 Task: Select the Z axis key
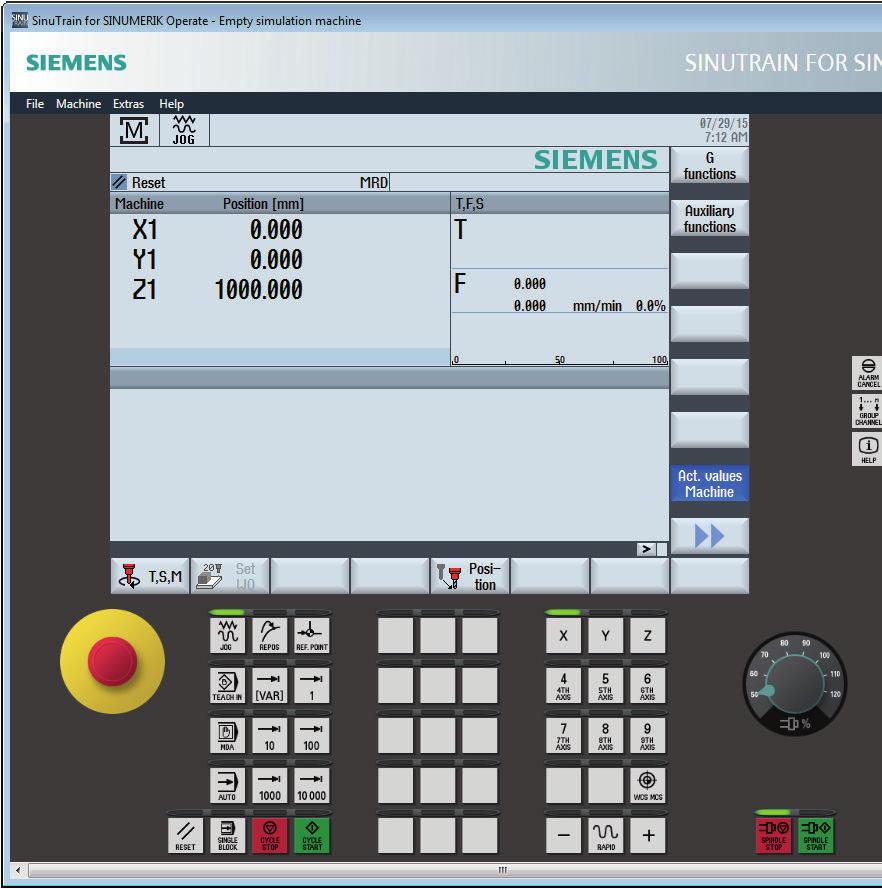647,635
